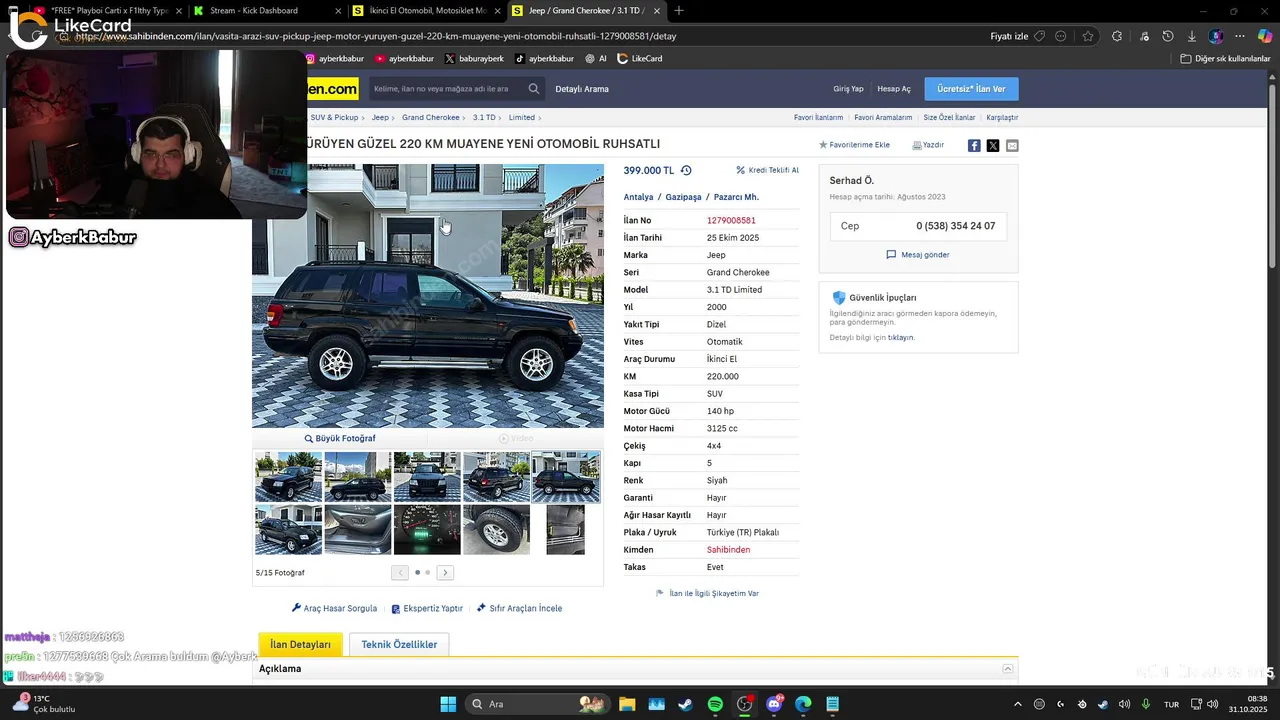Click the search magnifier icon in sahibinden search box

[534, 89]
